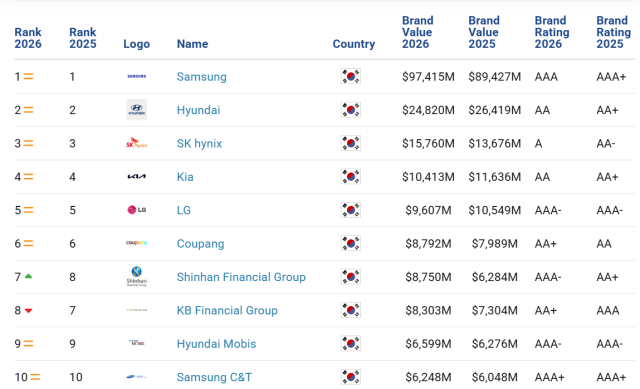The width and height of the screenshot is (640, 389).
Task: Click the Shinhan Financial Group logo
Action: click(137, 276)
